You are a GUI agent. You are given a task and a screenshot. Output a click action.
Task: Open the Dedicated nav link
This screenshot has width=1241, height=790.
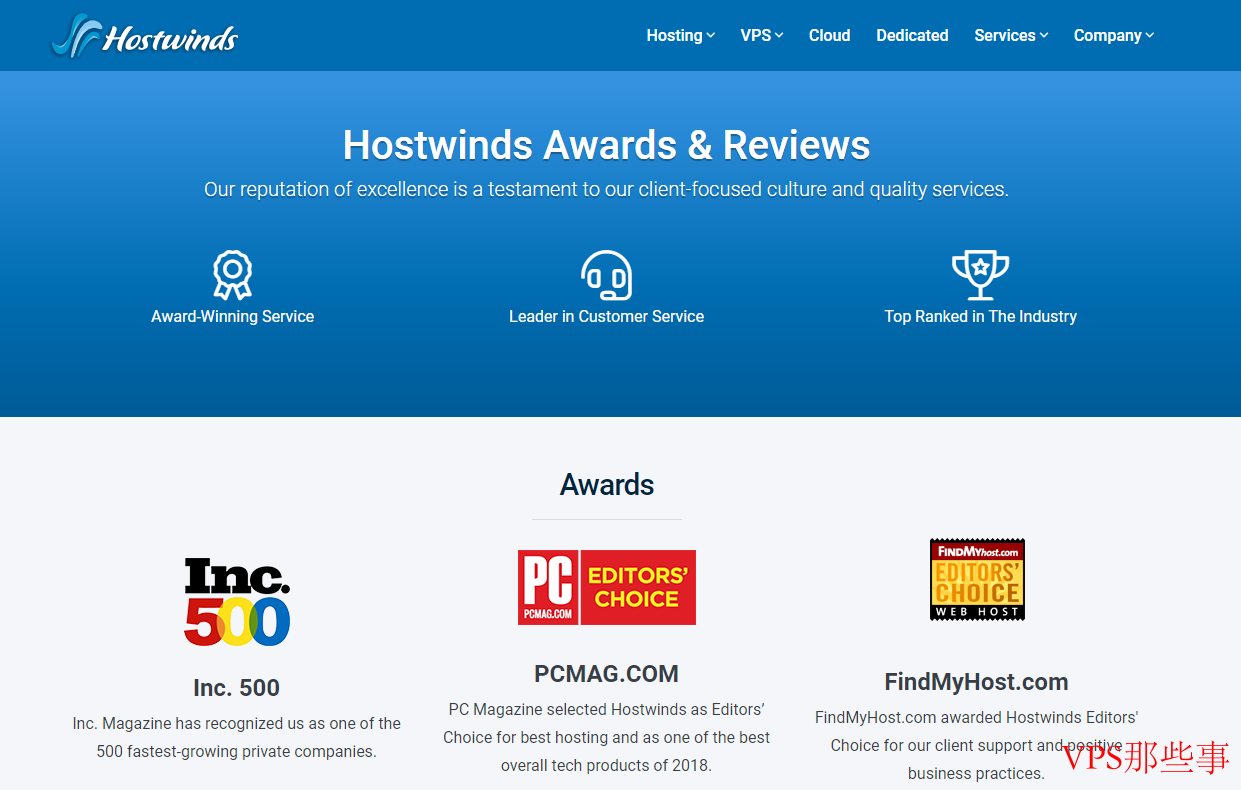(x=912, y=35)
